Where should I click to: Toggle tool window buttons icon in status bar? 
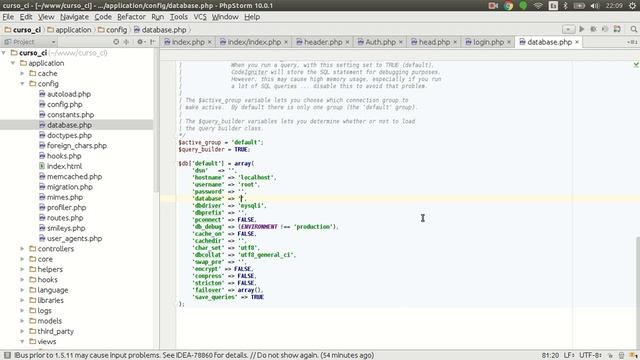(x=7, y=355)
